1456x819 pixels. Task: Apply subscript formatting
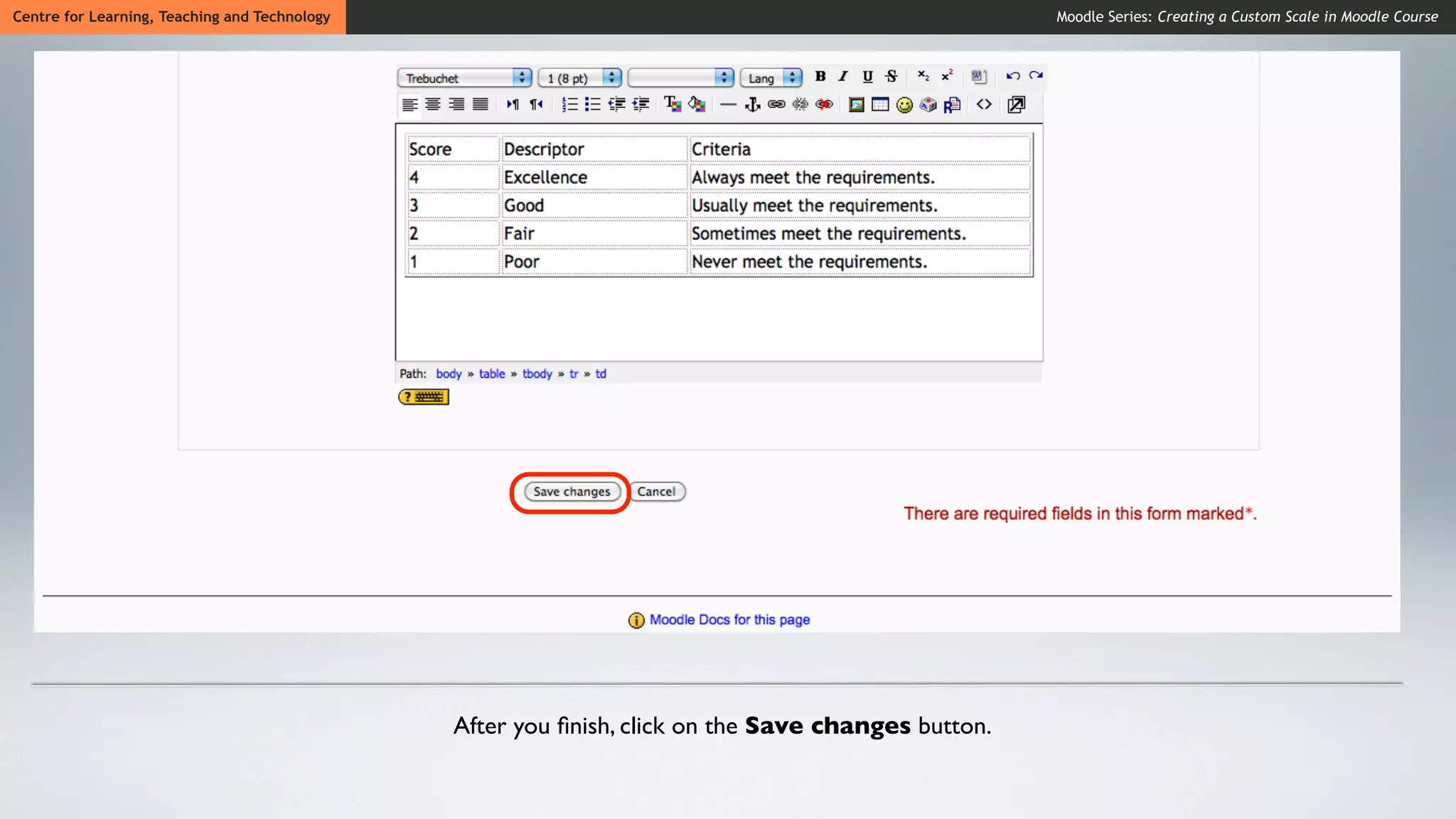(923, 76)
